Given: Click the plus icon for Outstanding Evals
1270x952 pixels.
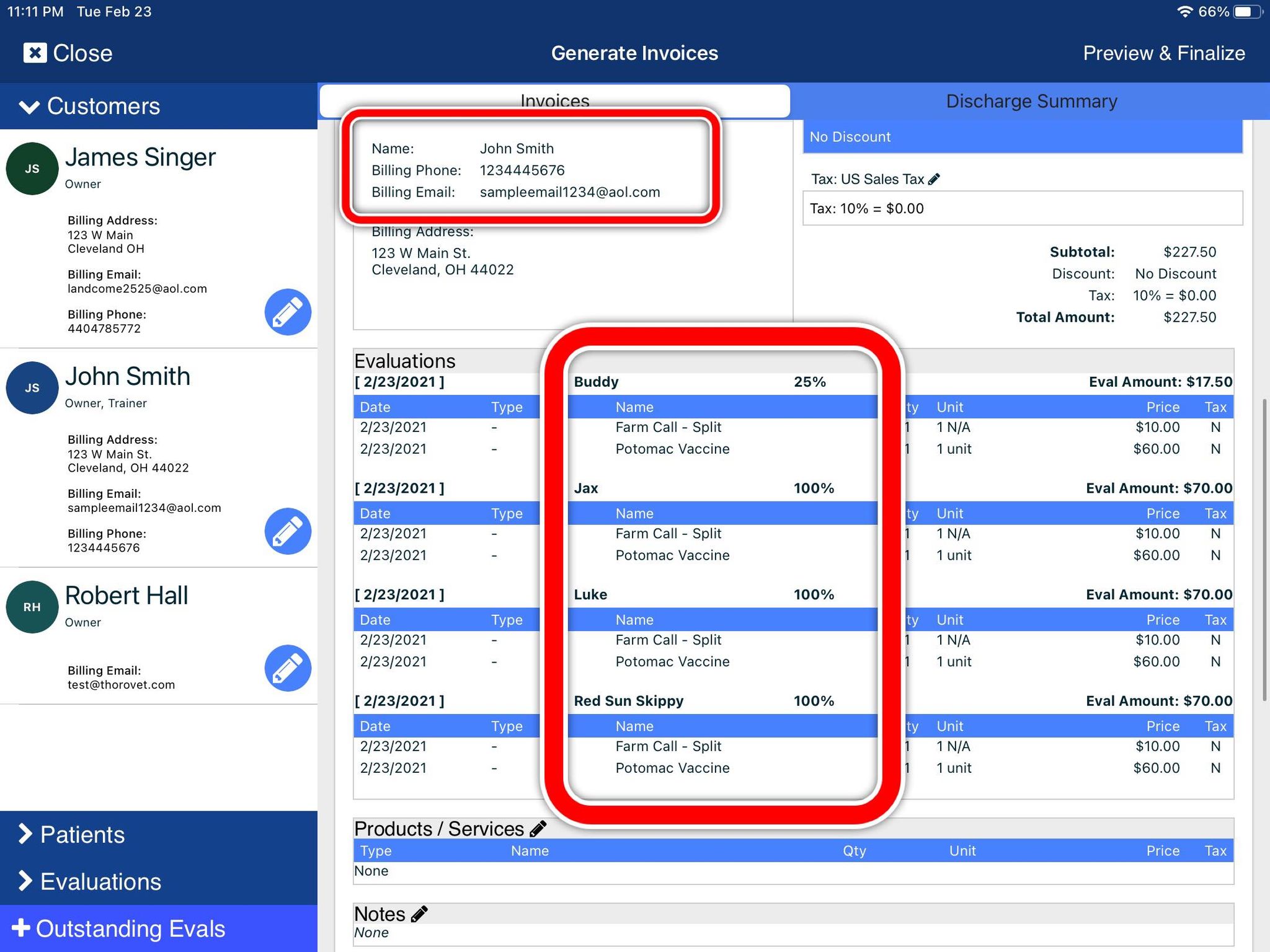Looking at the screenshot, I should pos(20,928).
